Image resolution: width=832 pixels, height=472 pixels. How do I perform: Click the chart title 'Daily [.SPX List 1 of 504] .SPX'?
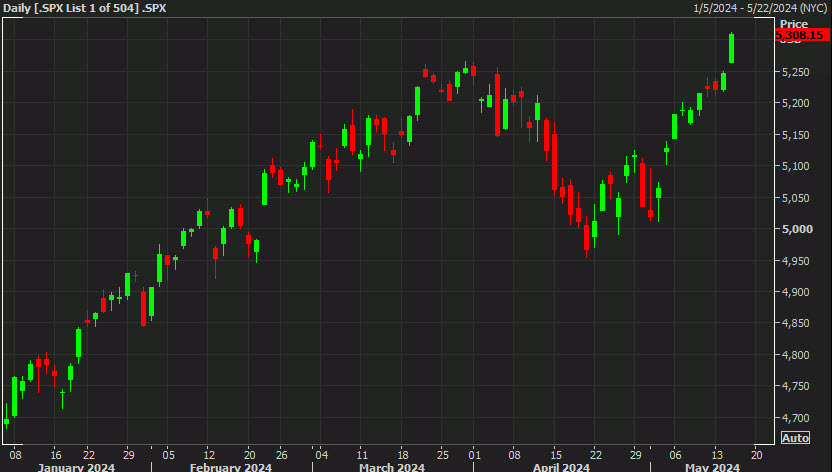coord(84,8)
